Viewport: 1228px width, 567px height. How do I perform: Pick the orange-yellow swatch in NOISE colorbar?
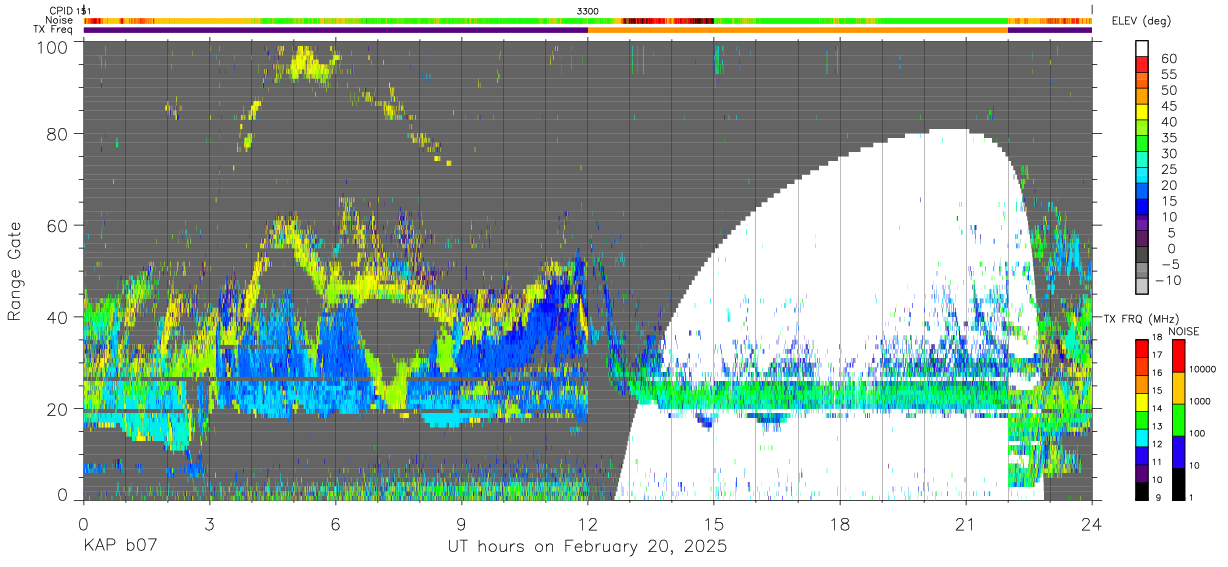tap(1178, 387)
